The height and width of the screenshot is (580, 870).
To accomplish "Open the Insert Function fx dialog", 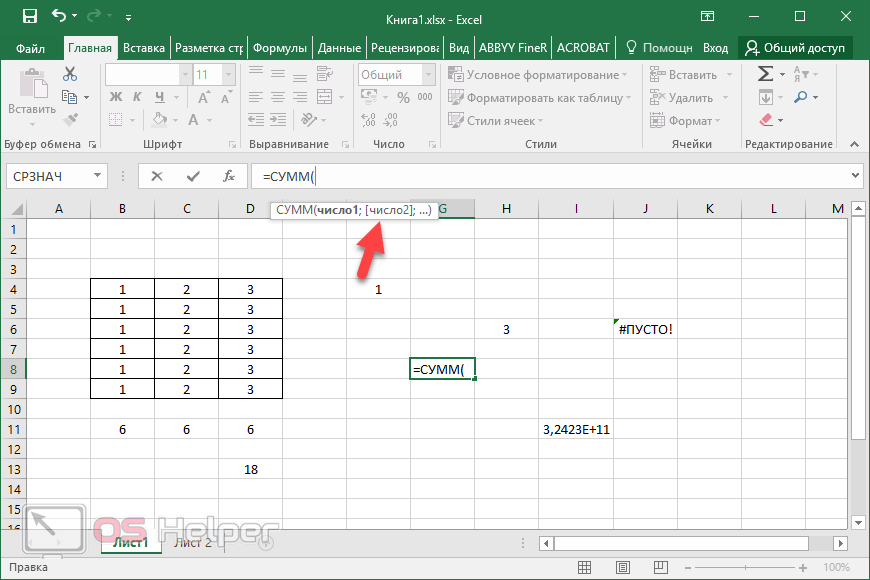I will (228, 176).
